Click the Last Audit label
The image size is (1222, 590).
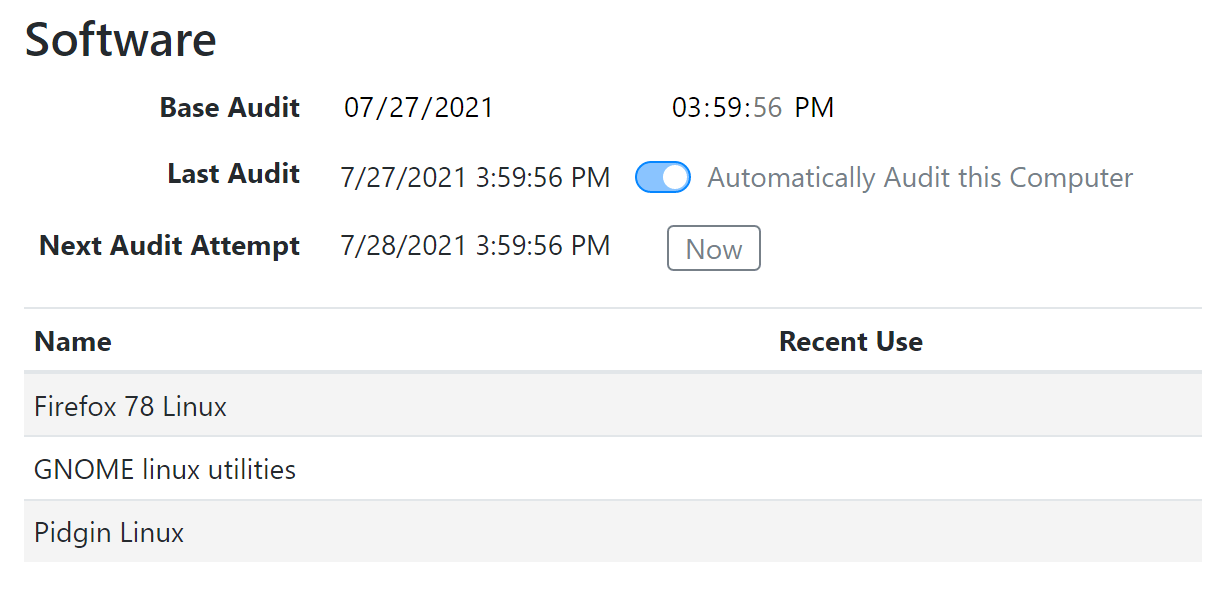coord(232,173)
